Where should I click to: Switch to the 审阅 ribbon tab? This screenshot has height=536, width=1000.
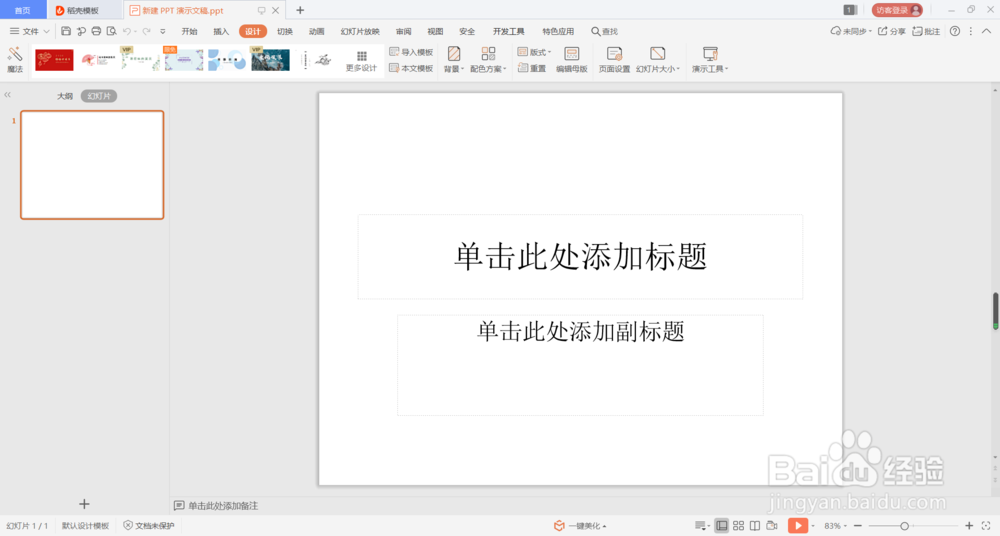(x=403, y=31)
